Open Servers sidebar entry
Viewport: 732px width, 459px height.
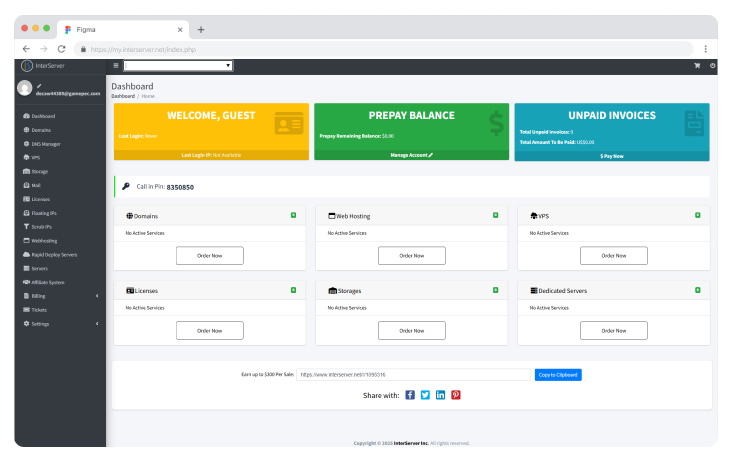pyautogui.click(x=36, y=268)
